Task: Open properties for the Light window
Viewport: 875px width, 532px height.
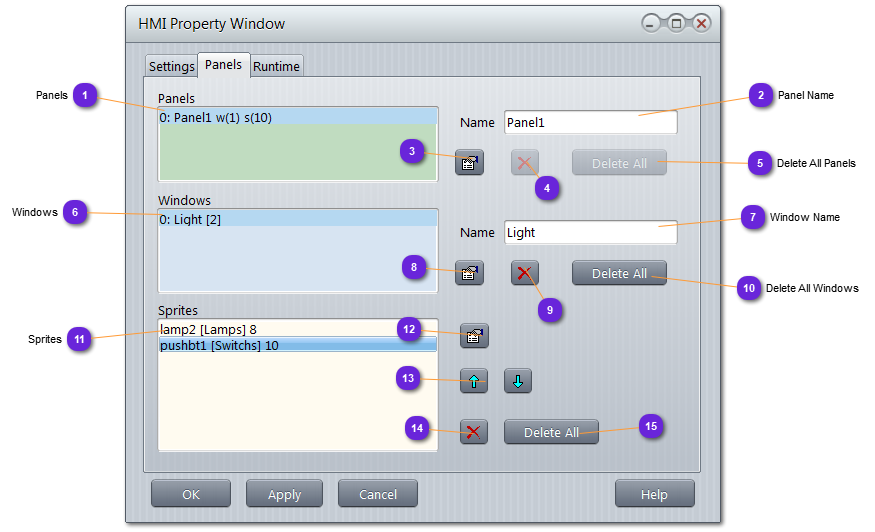Action: [469, 273]
